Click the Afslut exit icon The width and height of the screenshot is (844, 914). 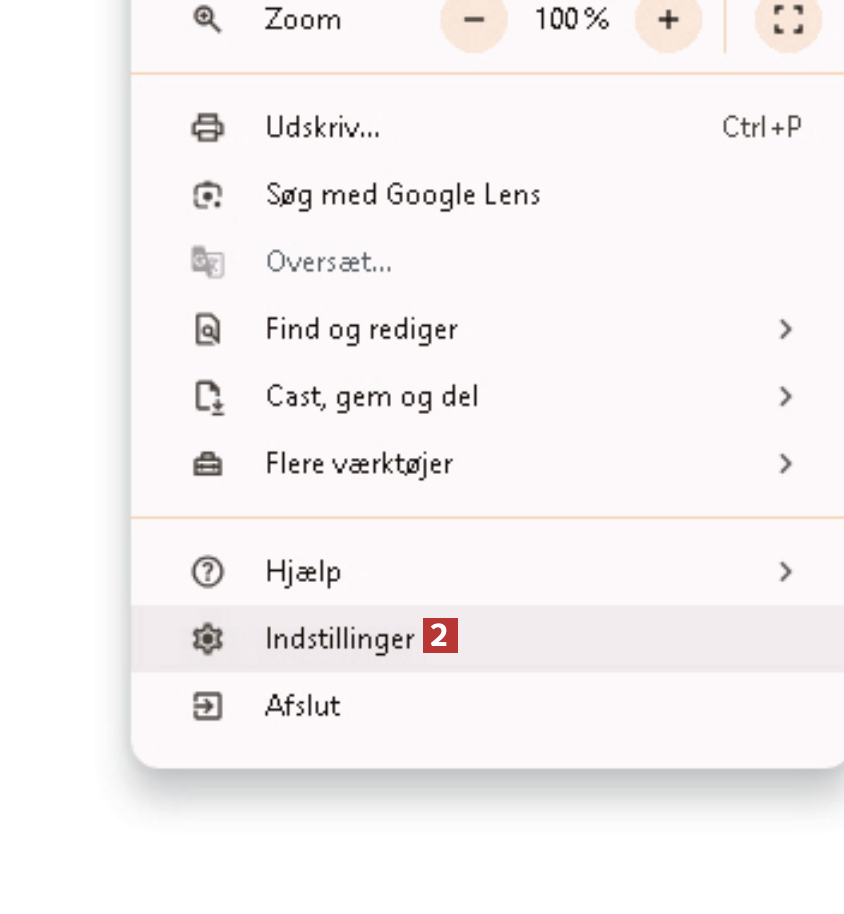tap(207, 706)
